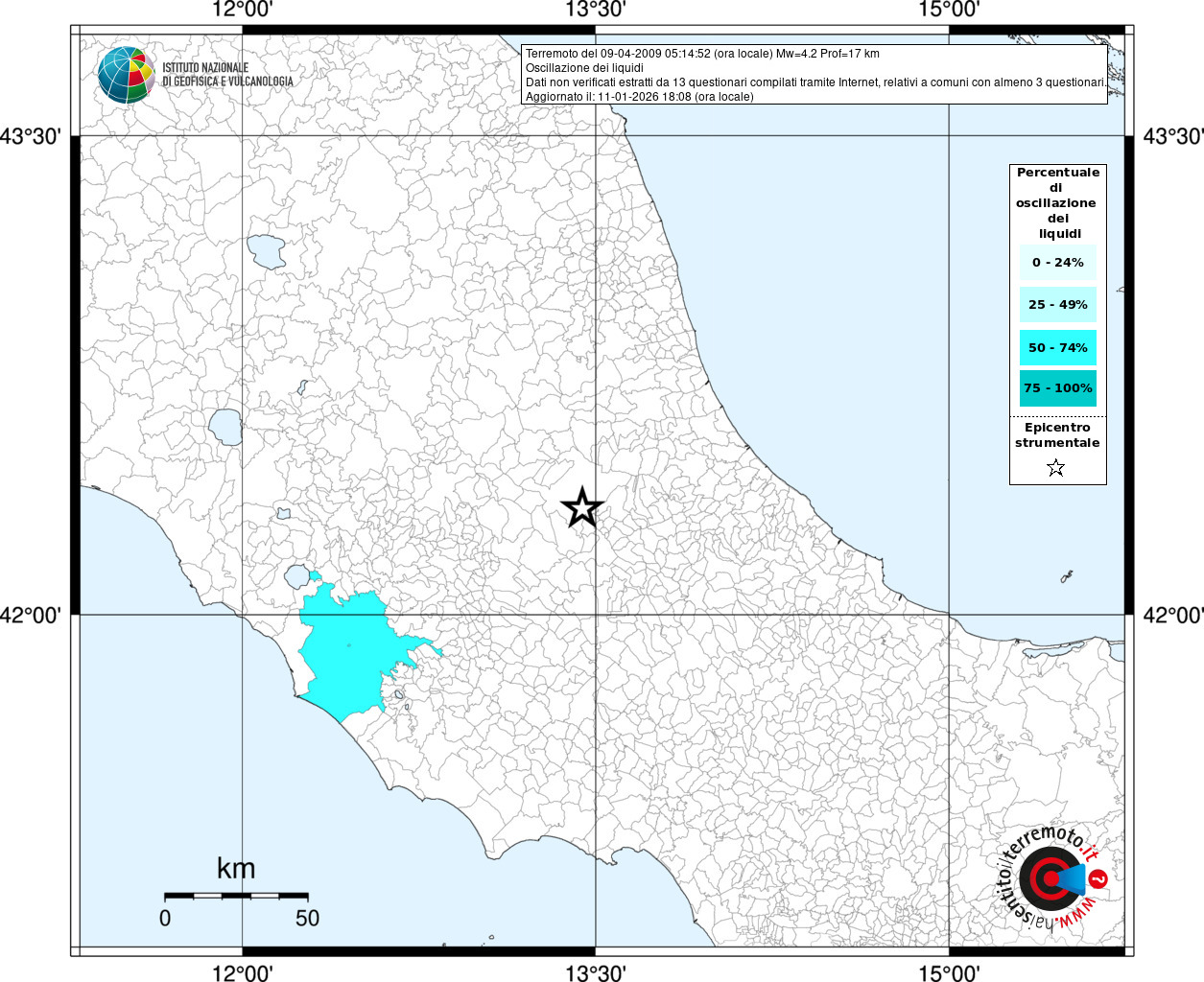Click the legend star under Epicentro strumentale

pos(1056,468)
